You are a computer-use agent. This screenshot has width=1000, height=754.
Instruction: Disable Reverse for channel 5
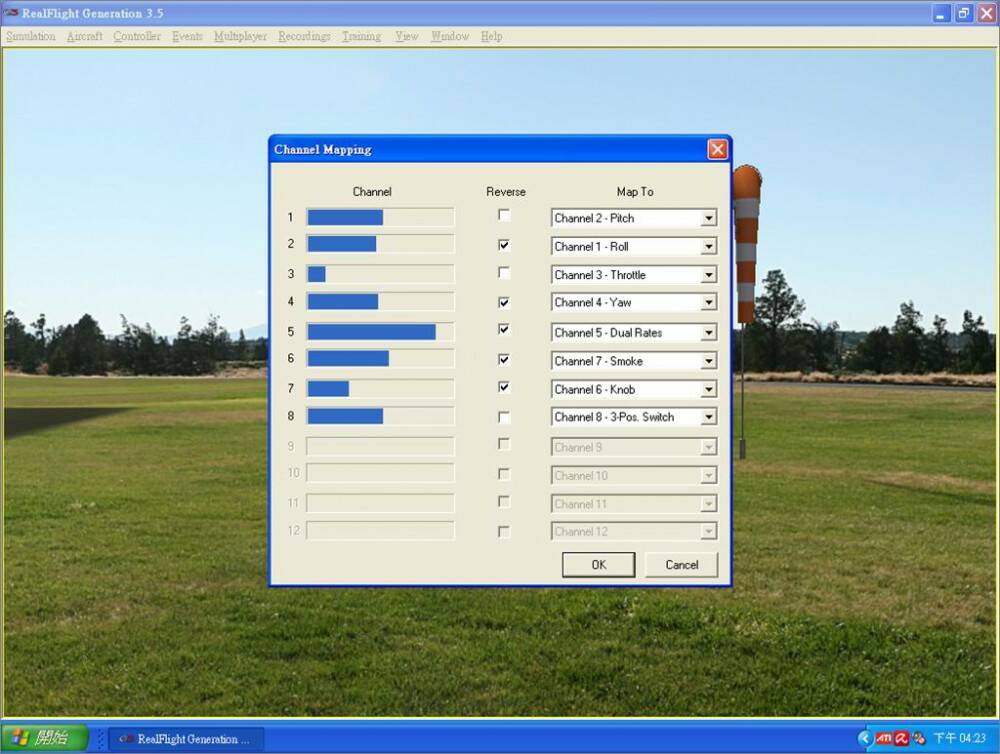(x=504, y=330)
